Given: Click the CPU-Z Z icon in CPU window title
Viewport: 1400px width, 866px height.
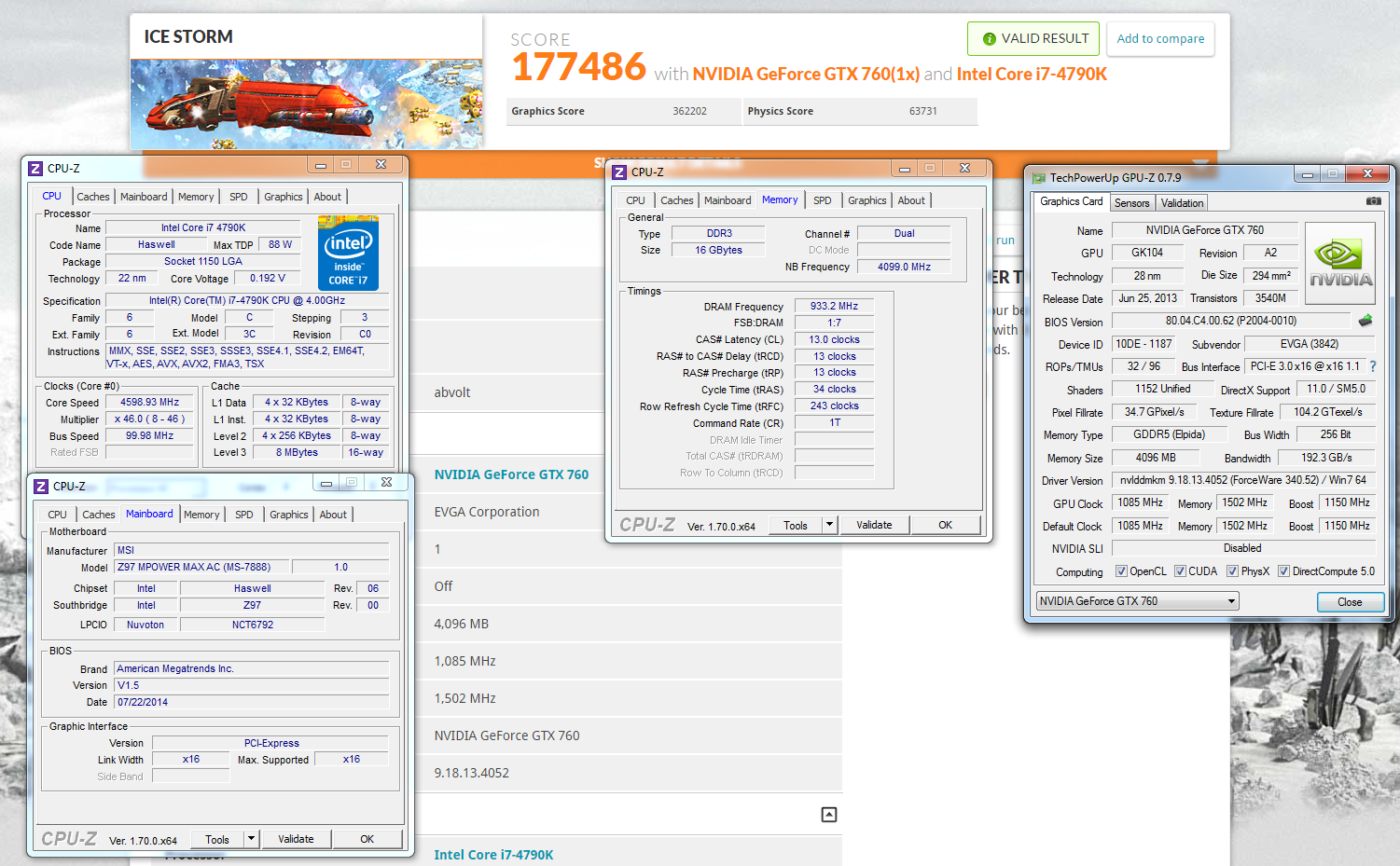Looking at the screenshot, I should [x=35, y=169].
